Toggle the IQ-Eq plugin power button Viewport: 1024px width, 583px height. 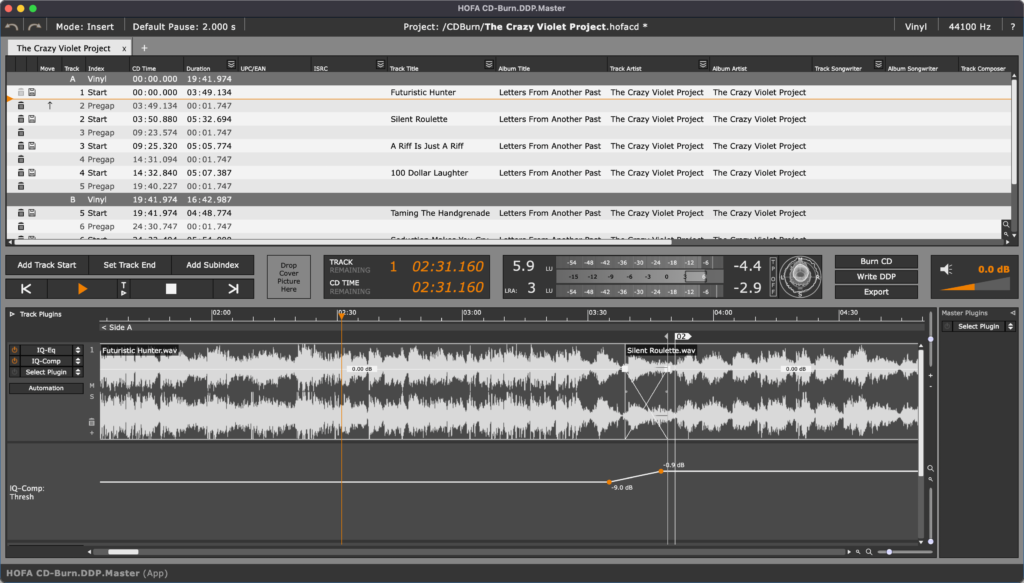coord(15,350)
